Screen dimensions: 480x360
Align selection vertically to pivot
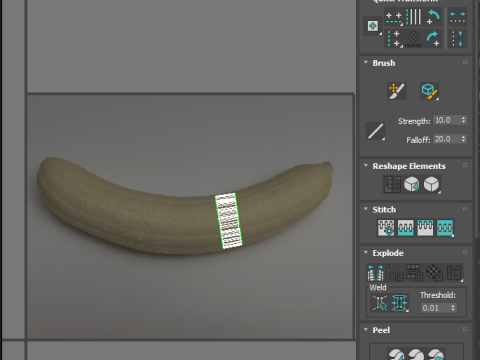394,38
